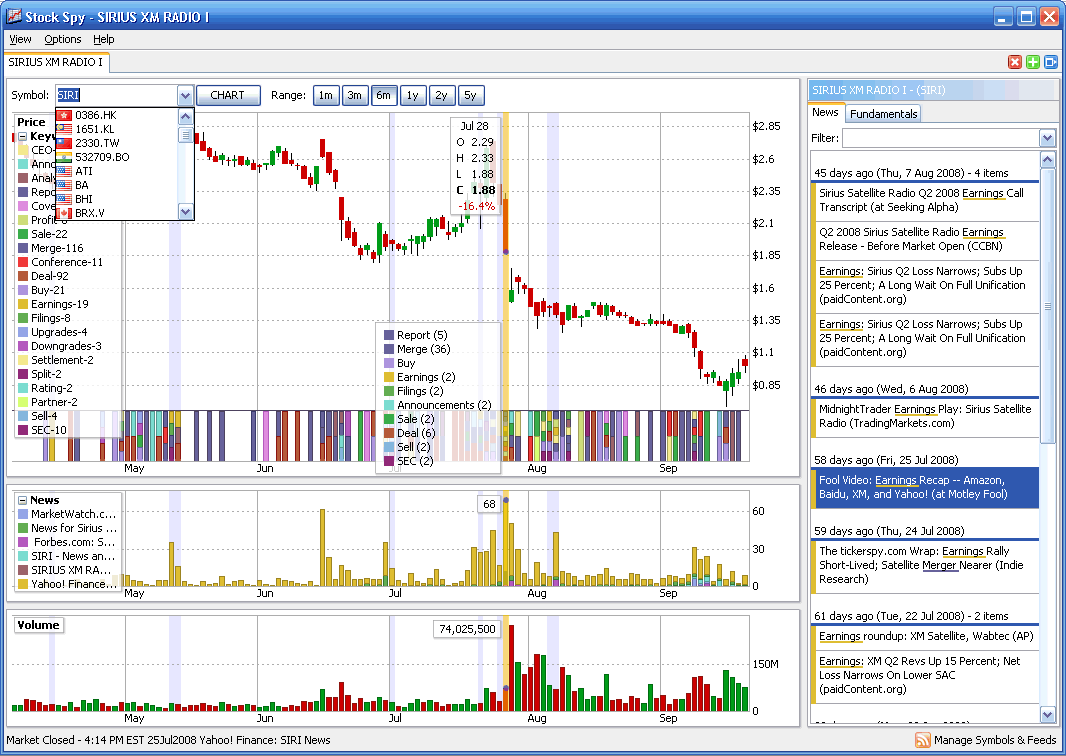This screenshot has height=756, width=1066.
Task: Click news panel scroll up arrow
Action: (1047, 160)
